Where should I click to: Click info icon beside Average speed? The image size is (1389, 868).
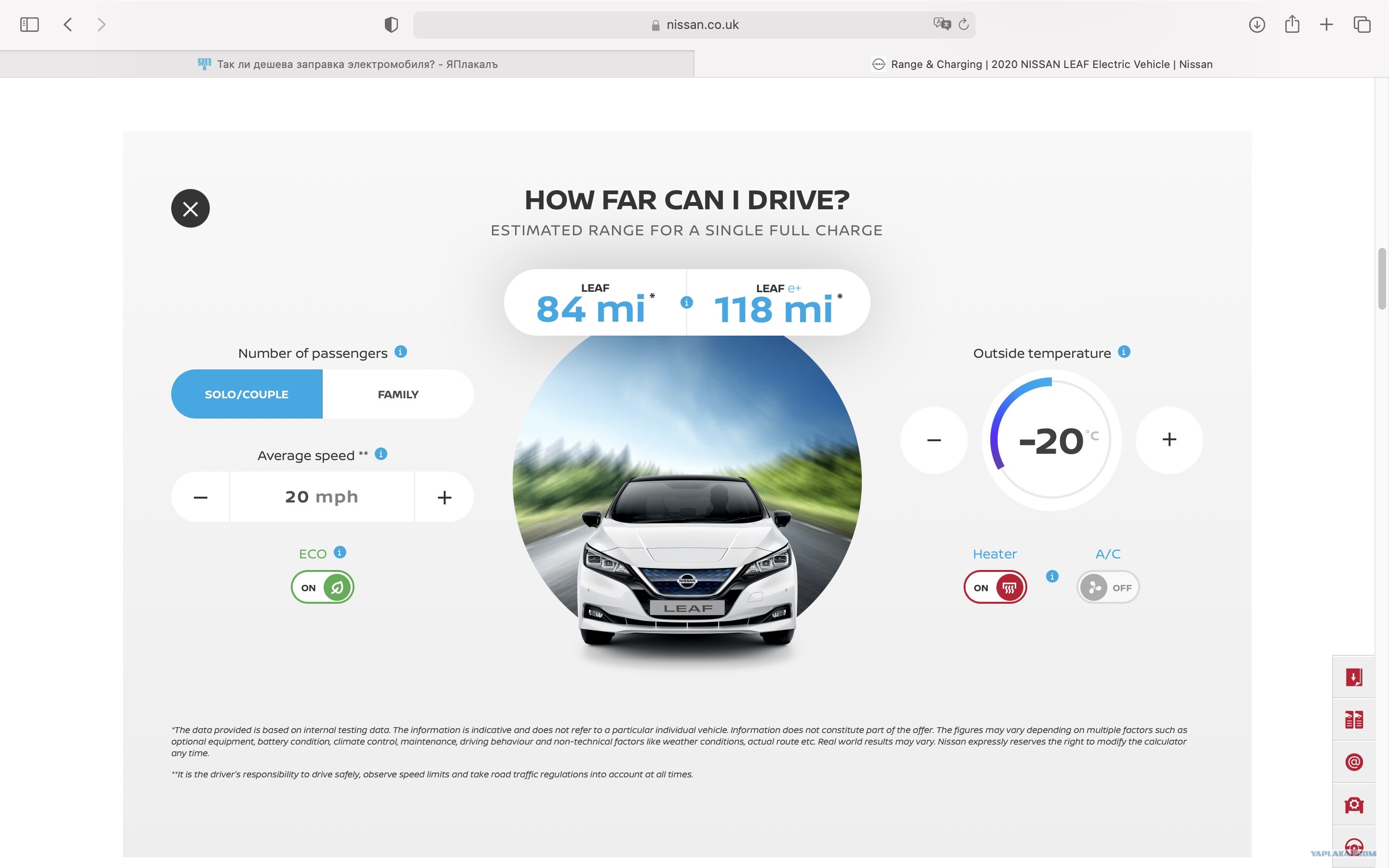pyautogui.click(x=381, y=454)
